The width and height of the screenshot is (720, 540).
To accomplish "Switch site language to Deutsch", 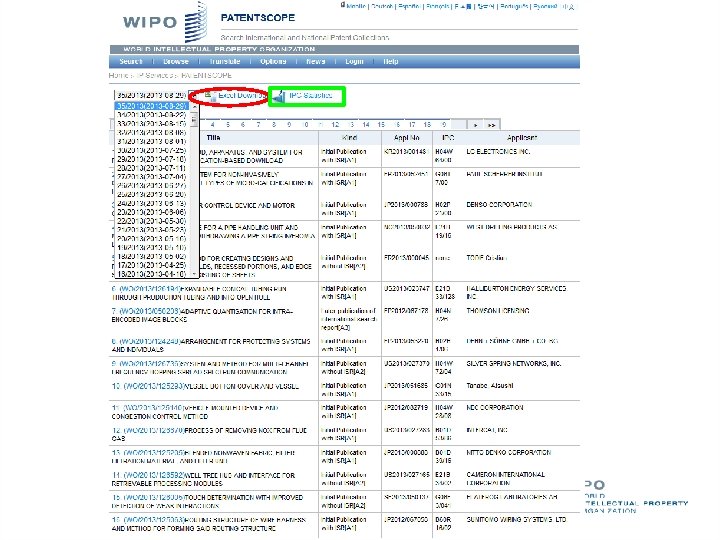I will [x=382, y=6].
